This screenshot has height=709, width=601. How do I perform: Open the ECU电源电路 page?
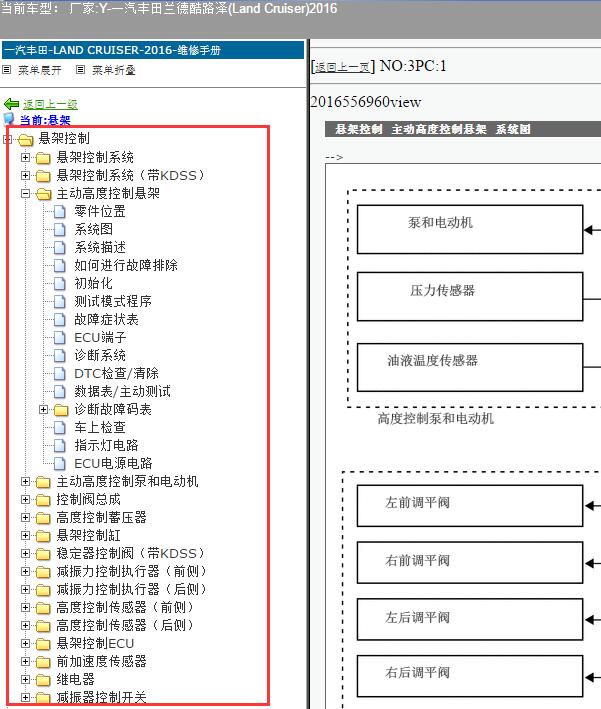pyautogui.click(x=113, y=463)
